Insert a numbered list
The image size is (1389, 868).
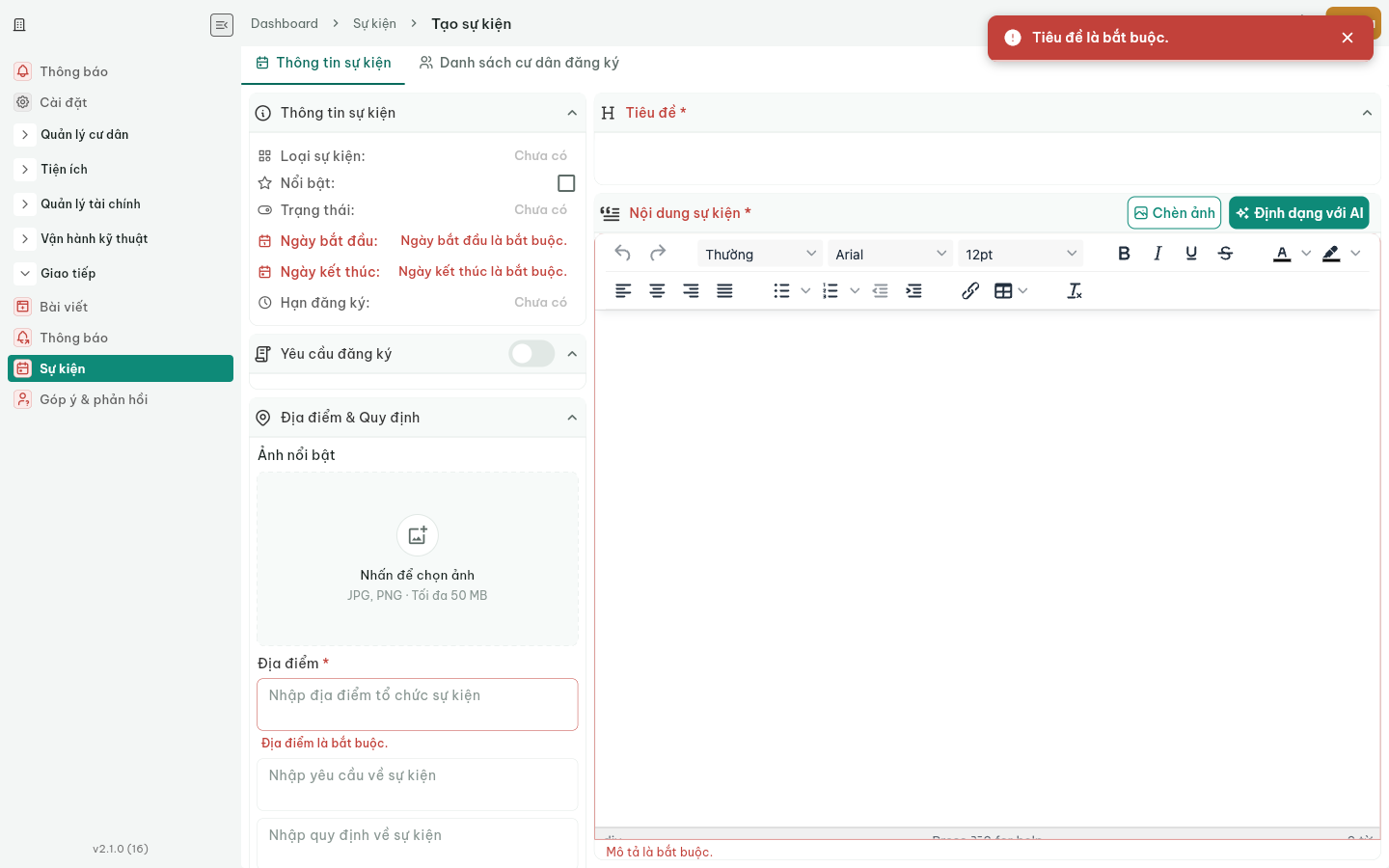coord(831,290)
